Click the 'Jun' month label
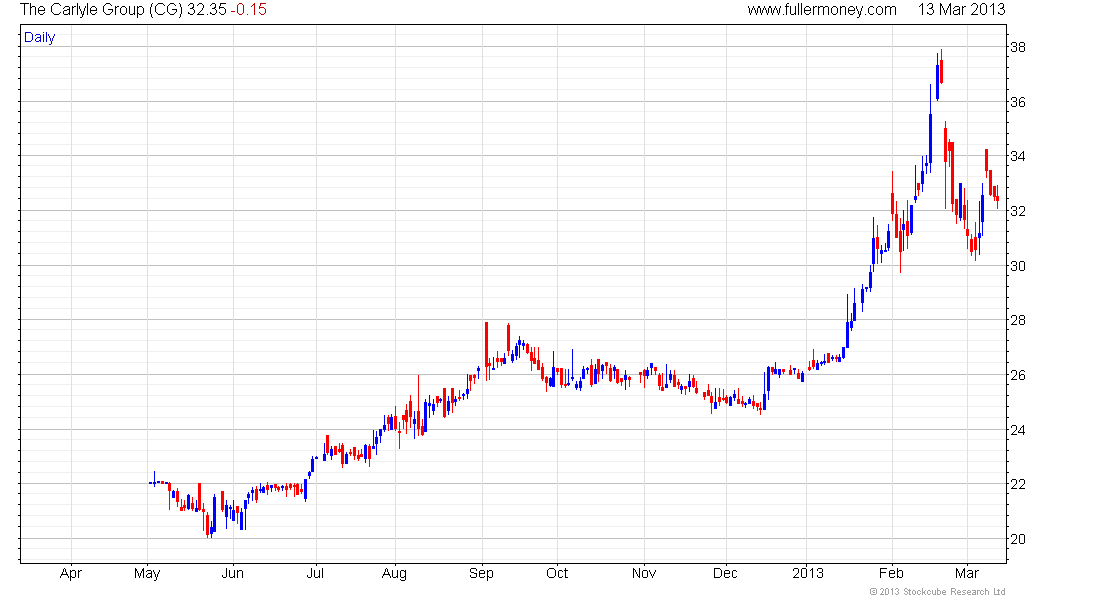 coord(233,573)
